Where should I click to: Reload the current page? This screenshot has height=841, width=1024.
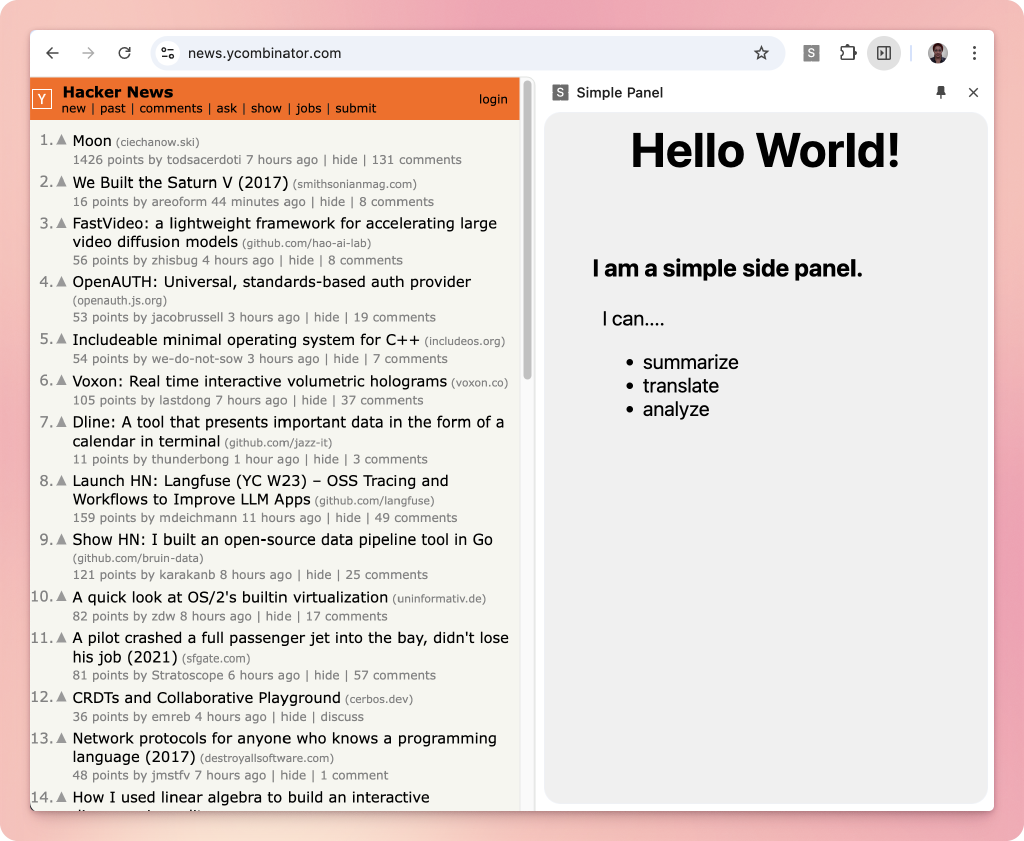(124, 53)
